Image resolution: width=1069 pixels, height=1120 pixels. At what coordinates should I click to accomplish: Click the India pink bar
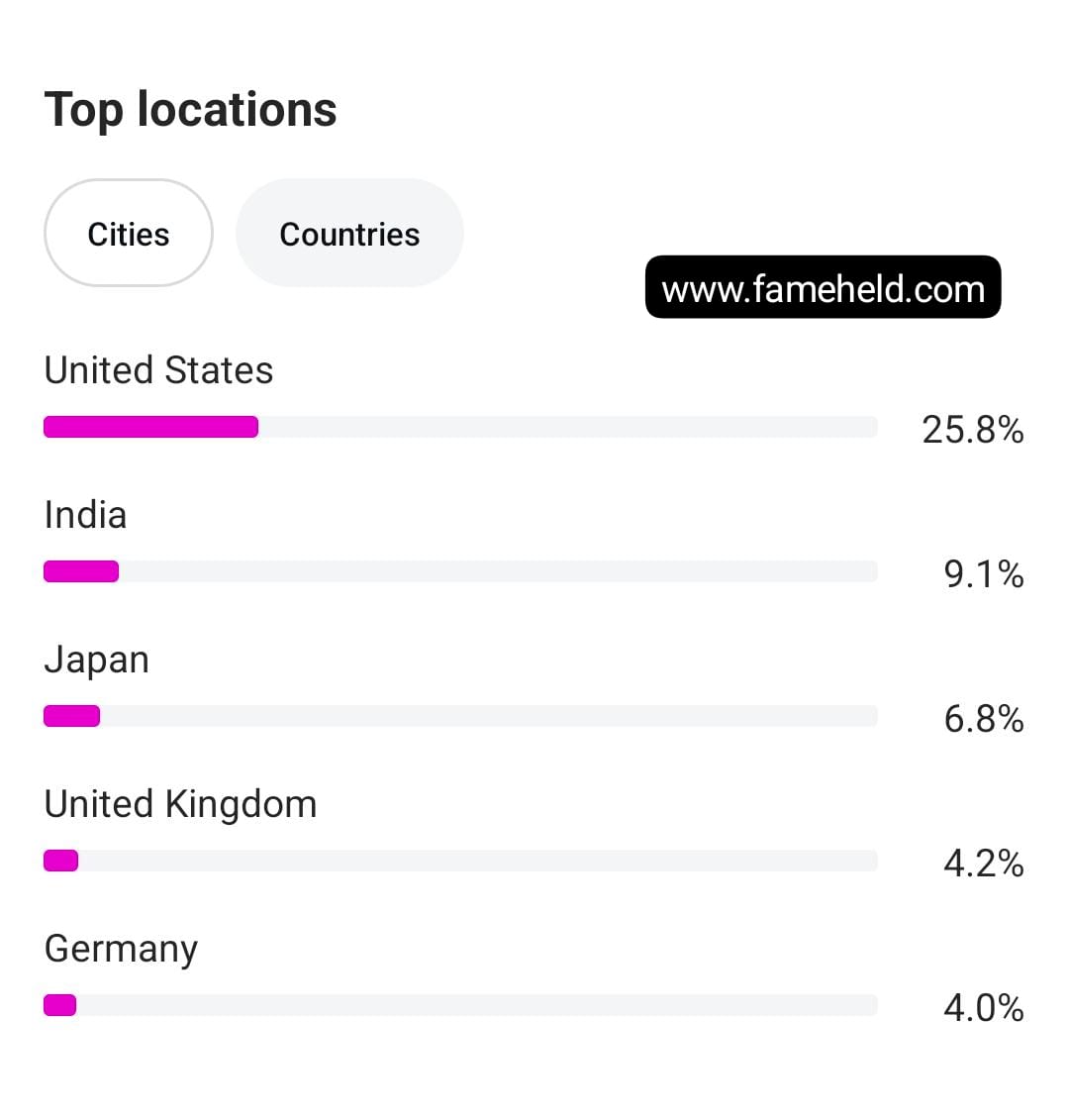point(81,571)
